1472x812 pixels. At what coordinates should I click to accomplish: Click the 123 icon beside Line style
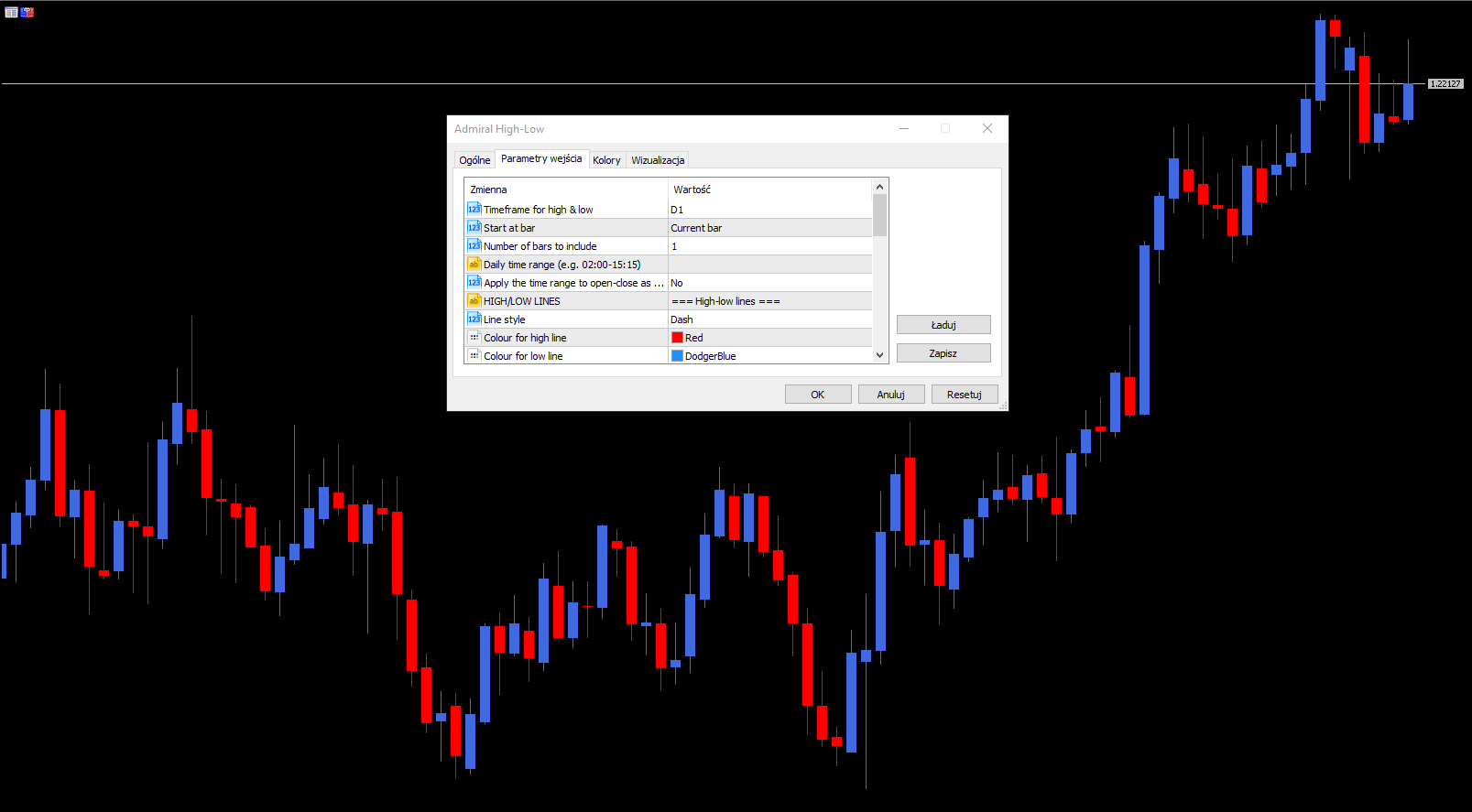[474, 319]
